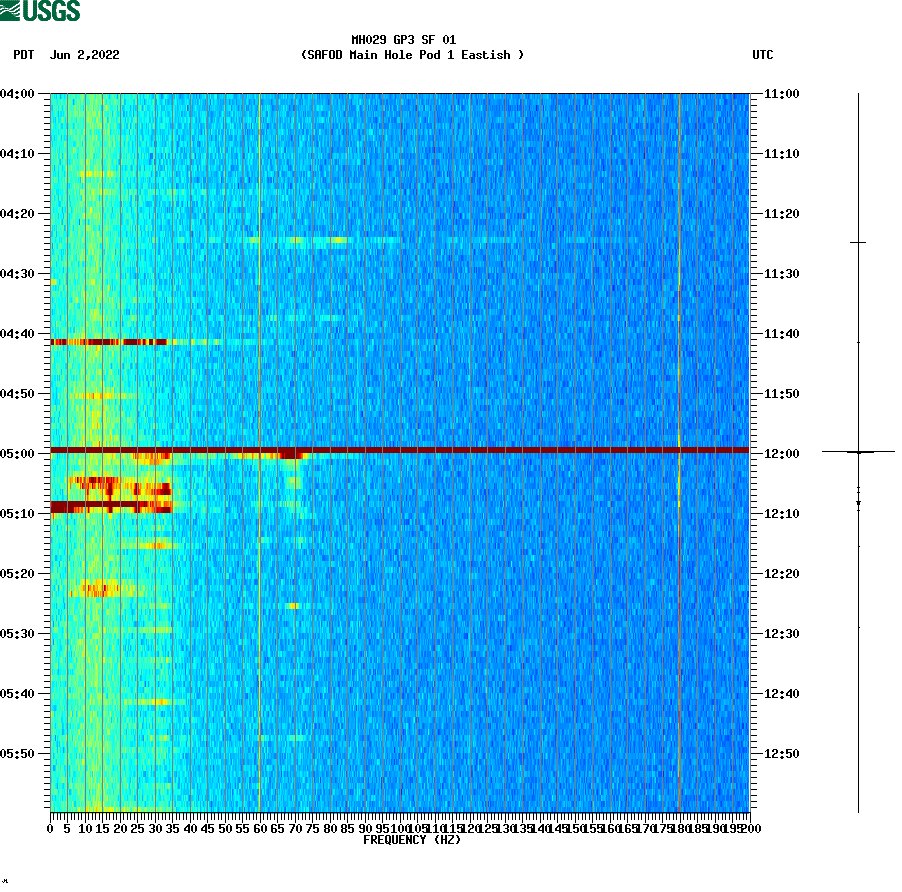Click the amplitude spike marker near 12:00
Image resolution: width=902 pixels, height=892 pixels.
point(858,452)
